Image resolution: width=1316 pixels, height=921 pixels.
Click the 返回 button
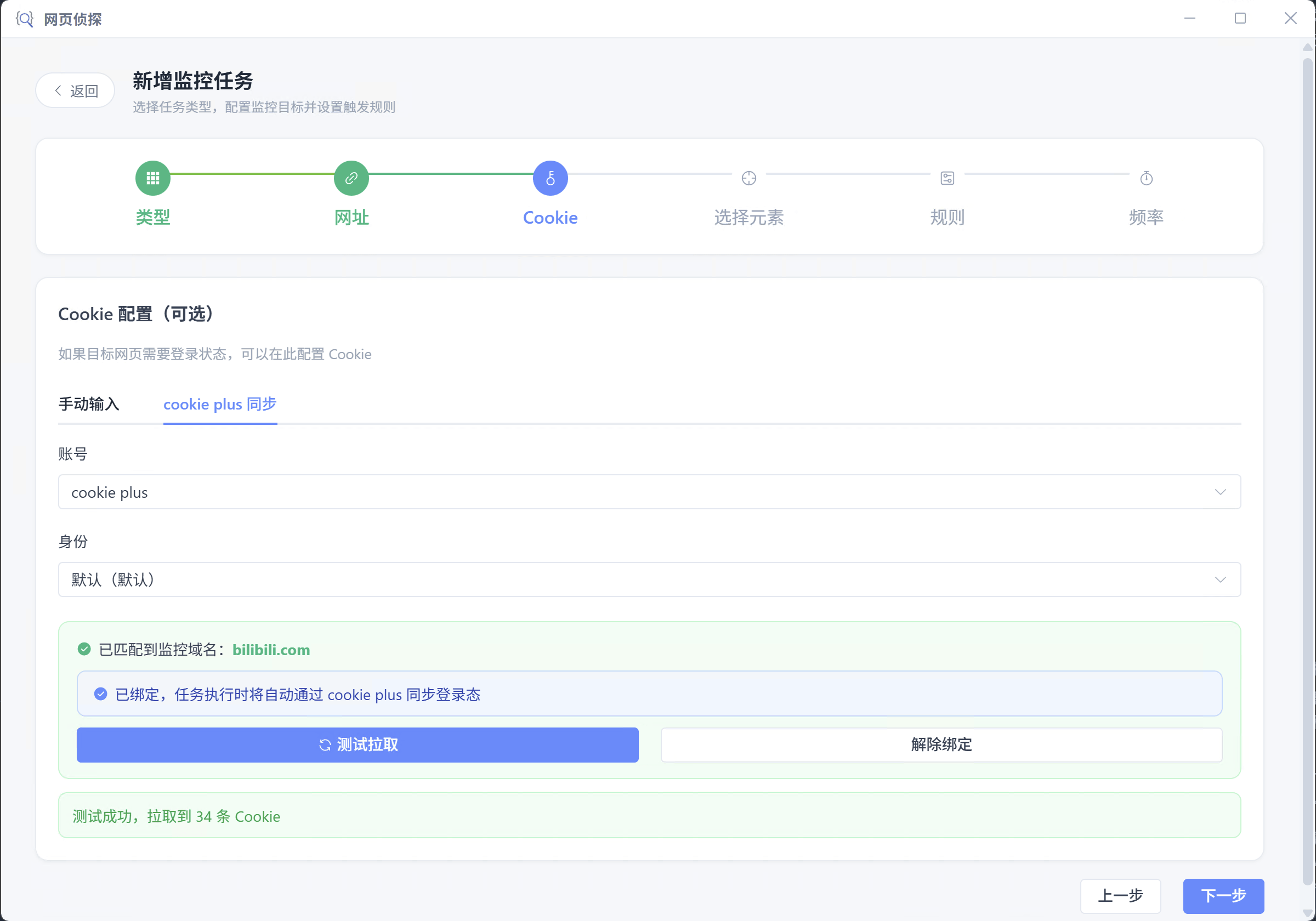pyautogui.click(x=75, y=90)
